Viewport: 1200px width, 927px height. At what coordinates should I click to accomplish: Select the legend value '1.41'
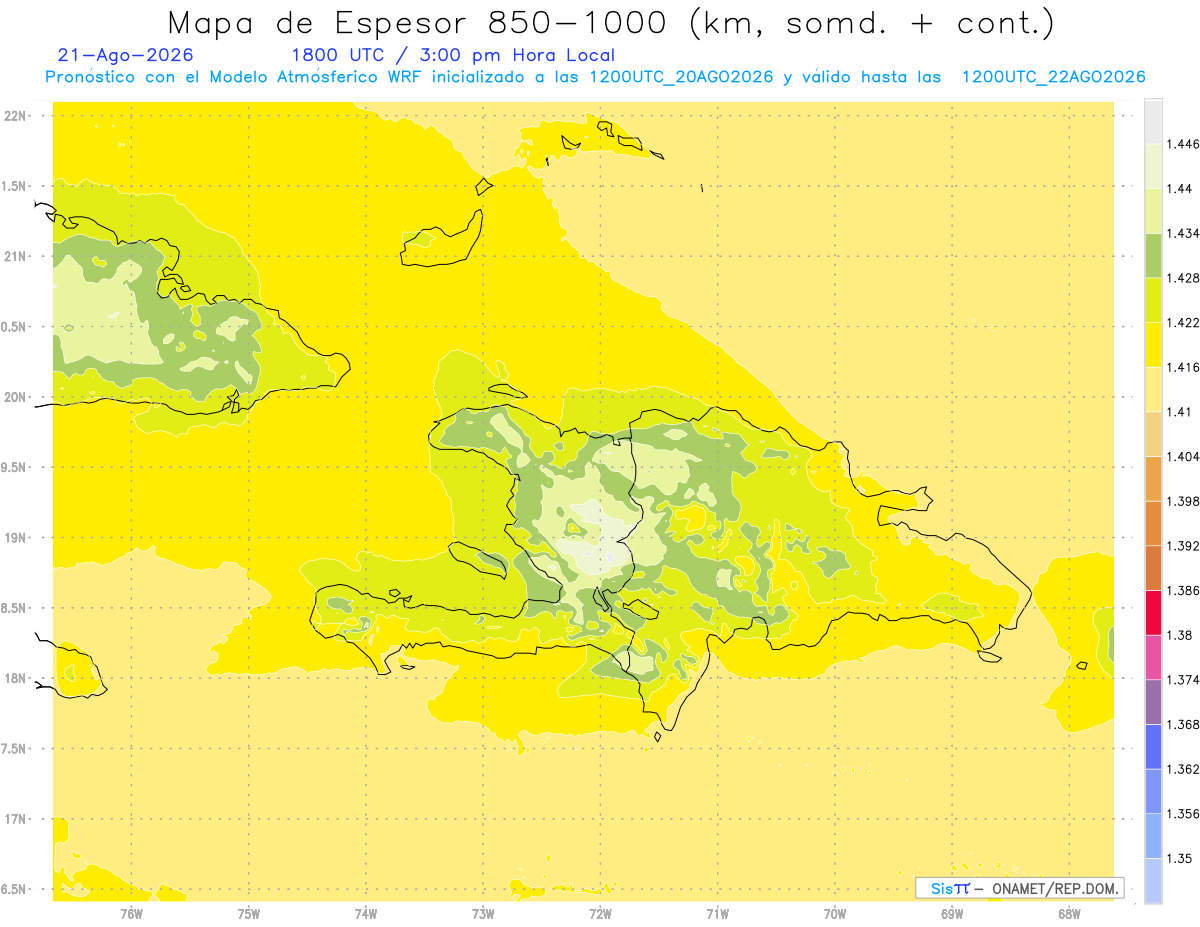(x=1180, y=412)
